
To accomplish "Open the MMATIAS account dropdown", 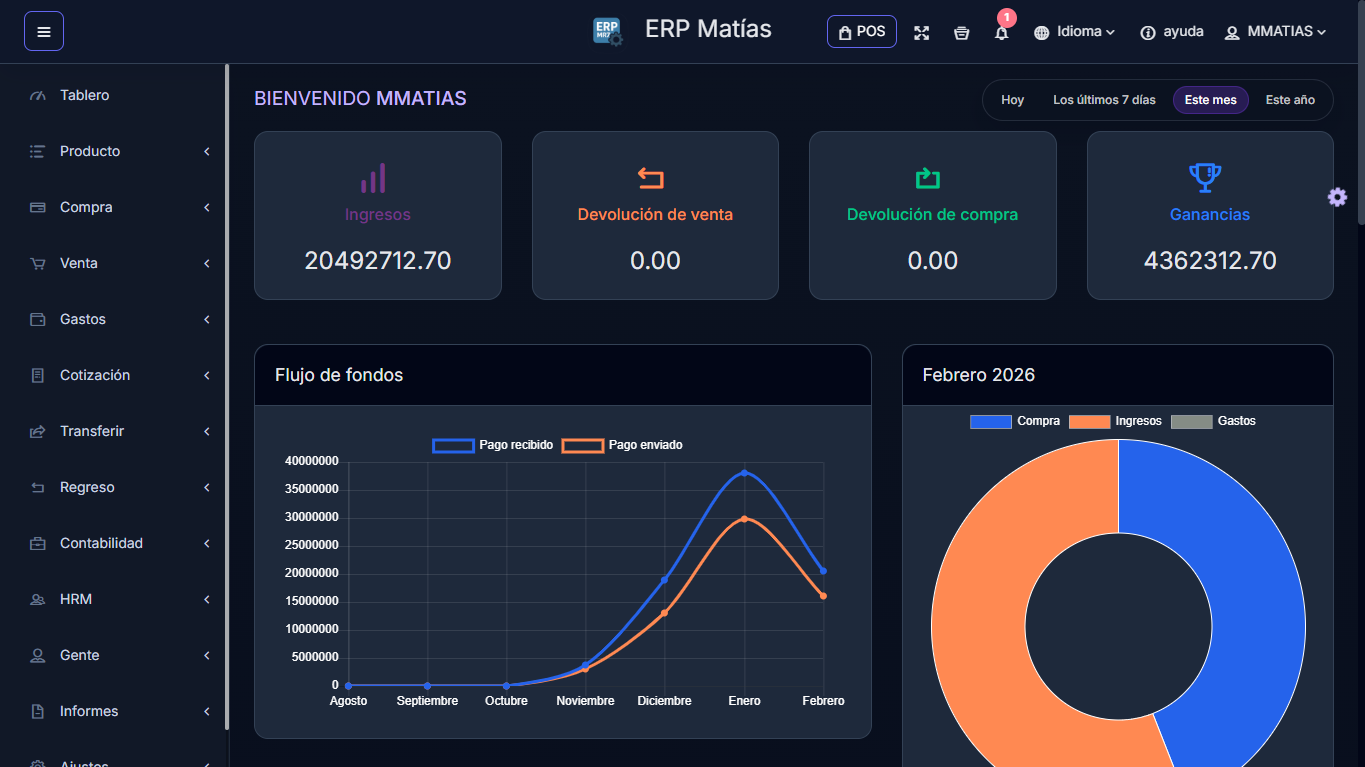I will (x=1275, y=31).
